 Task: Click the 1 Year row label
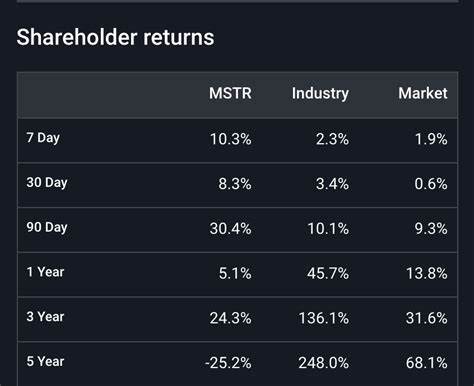point(45,272)
